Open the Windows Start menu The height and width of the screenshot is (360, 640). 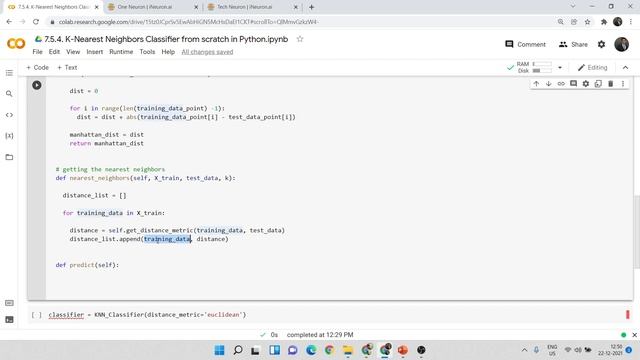220,350
